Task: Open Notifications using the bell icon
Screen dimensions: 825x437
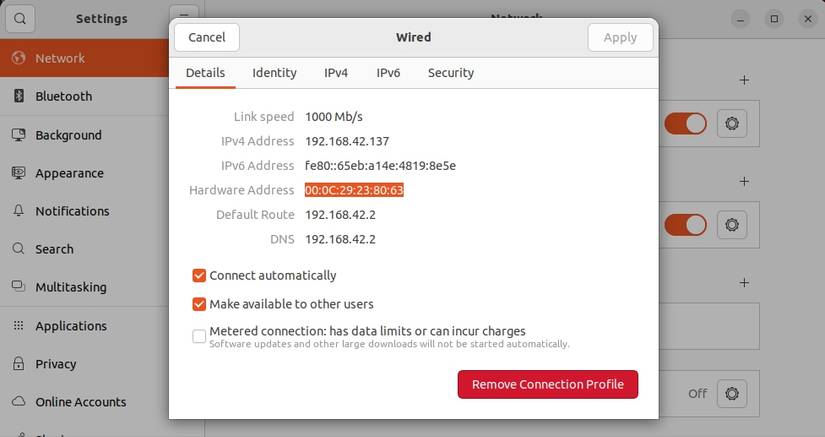Action: (18, 211)
